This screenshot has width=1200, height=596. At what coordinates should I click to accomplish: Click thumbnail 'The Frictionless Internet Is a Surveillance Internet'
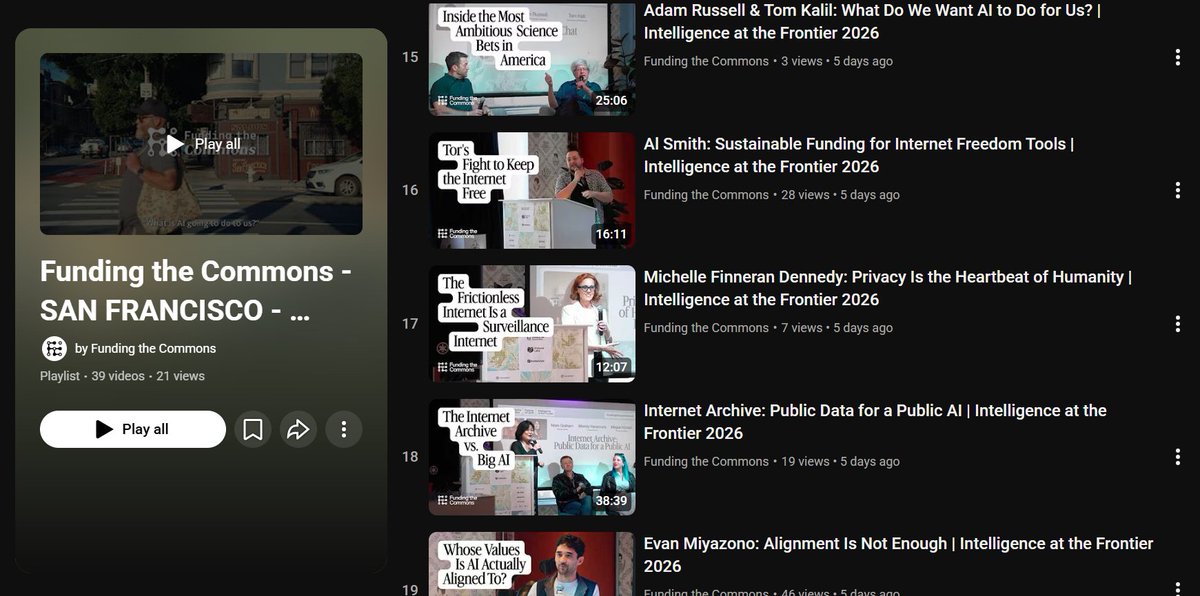pyautogui.click(x=532, y=323)
